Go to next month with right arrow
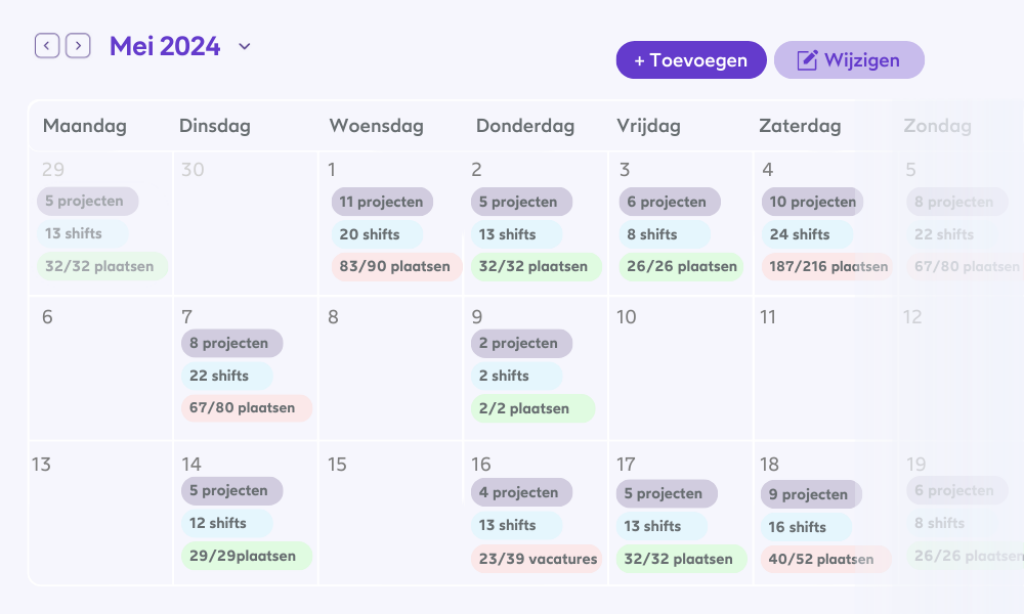Screen dimensions: 1024x614 (78, 46)
